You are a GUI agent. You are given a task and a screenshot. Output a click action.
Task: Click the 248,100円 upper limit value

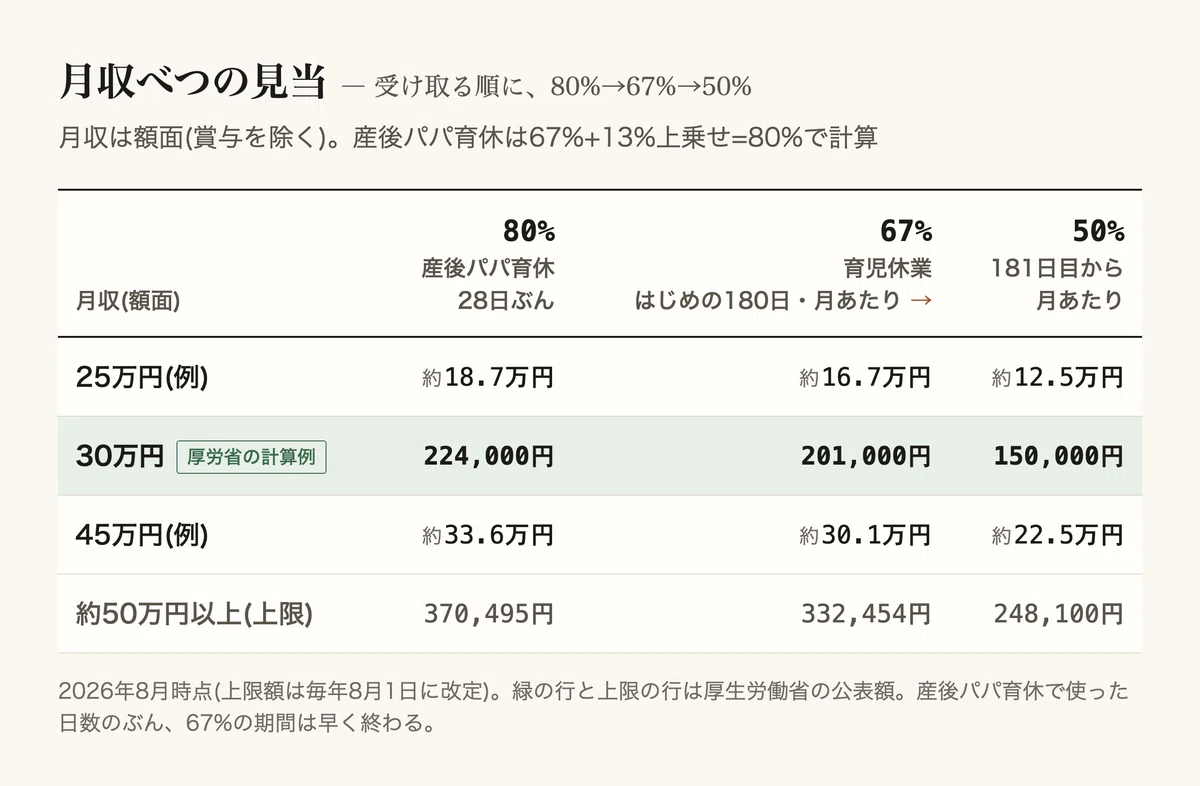(x=1059, y=614)
